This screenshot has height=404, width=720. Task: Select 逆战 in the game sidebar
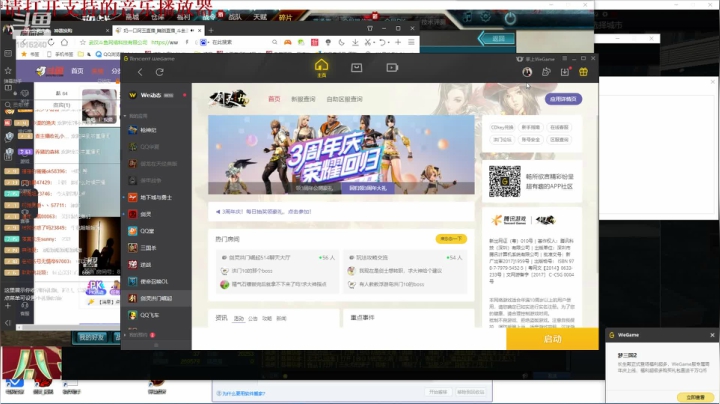[x=156, y=265]
